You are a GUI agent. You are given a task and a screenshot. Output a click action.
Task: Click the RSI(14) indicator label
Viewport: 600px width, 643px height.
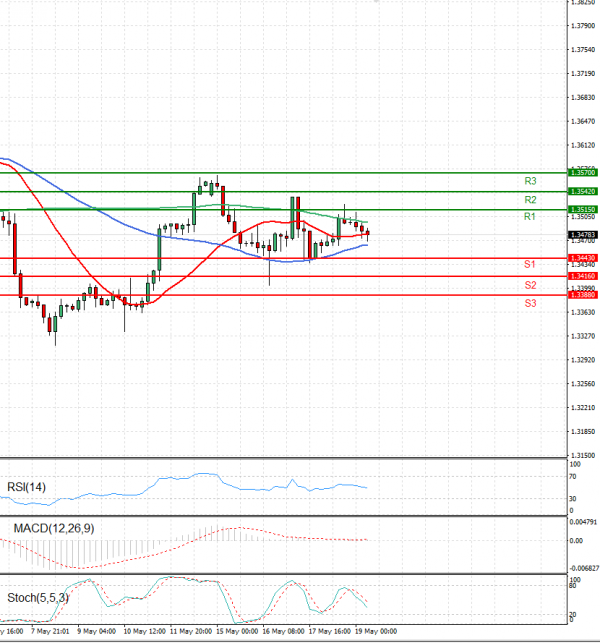point(26,487)
